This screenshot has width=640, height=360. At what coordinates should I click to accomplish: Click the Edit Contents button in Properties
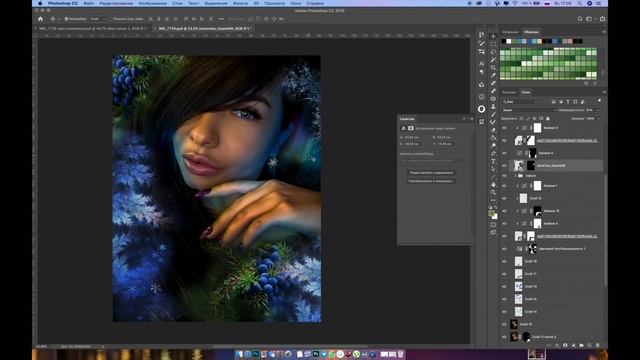431,173
